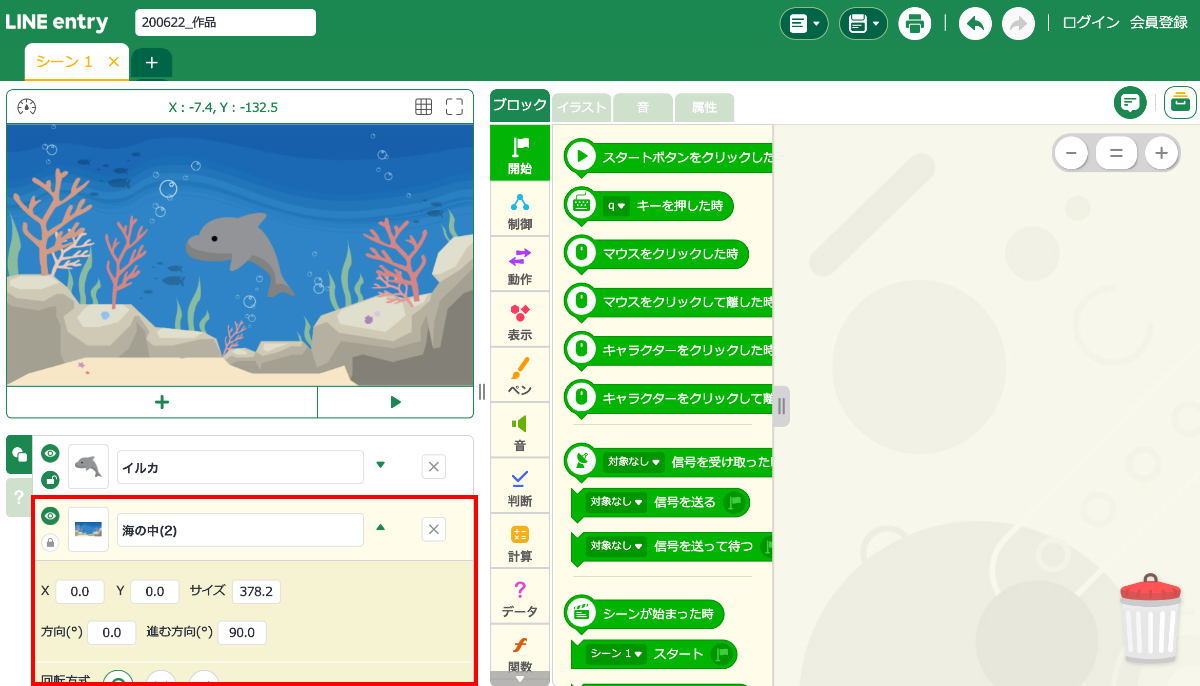Open the save options dropdown
The height and width of the screenshot is (686, 1200).
click(x=863, y=23)
